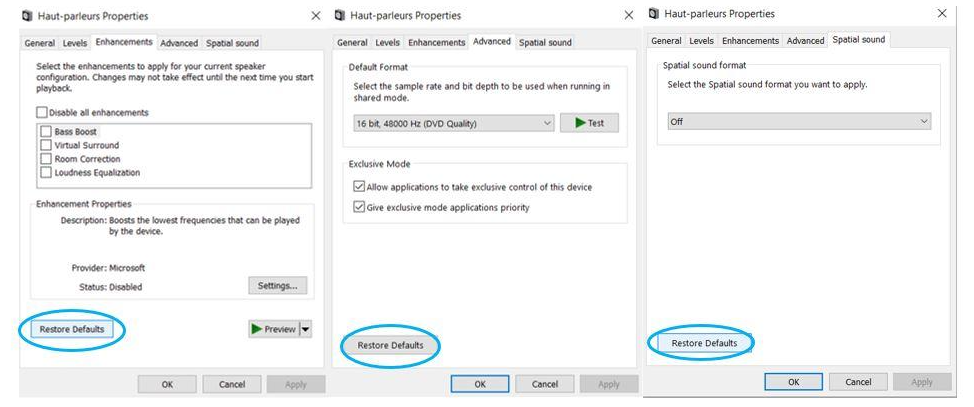The image size is (974, 407).
Task: Enable the Virtual Surround checkbox
Action: click(x=46, y=145)
